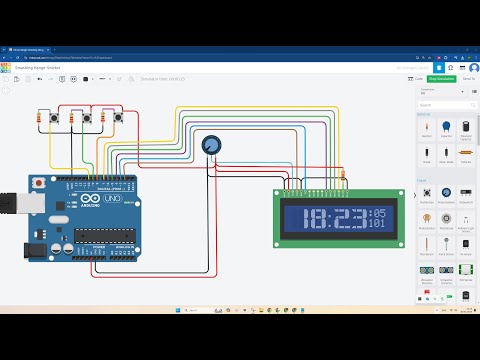This screenshot has height=360, width=480.
Task: Select the Photoresistor component
Action: 427,221
